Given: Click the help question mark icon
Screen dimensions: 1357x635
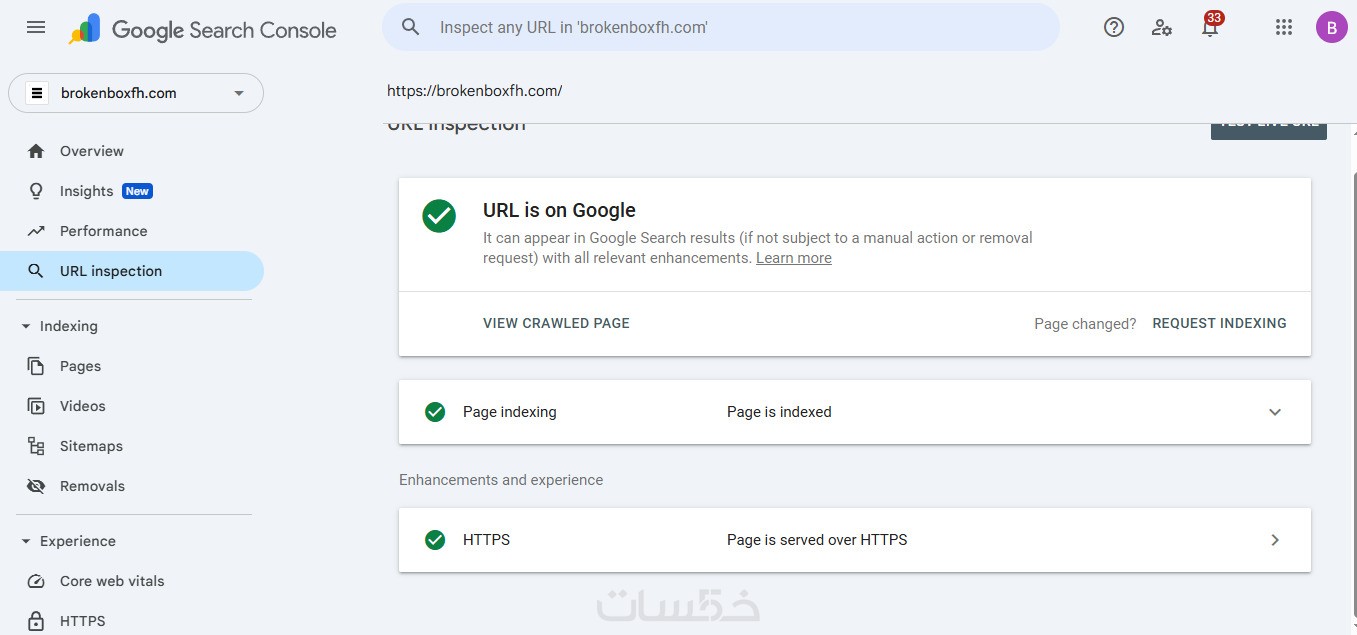Looking at the screenshot, I should [1114, 28].
